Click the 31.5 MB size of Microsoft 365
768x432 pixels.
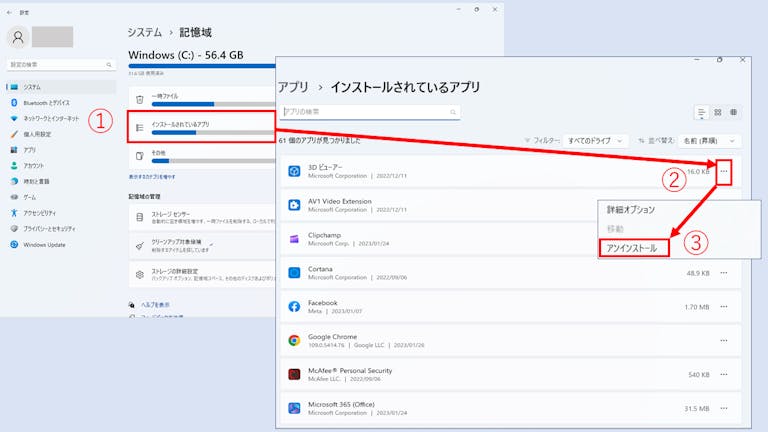pos(696,408)
